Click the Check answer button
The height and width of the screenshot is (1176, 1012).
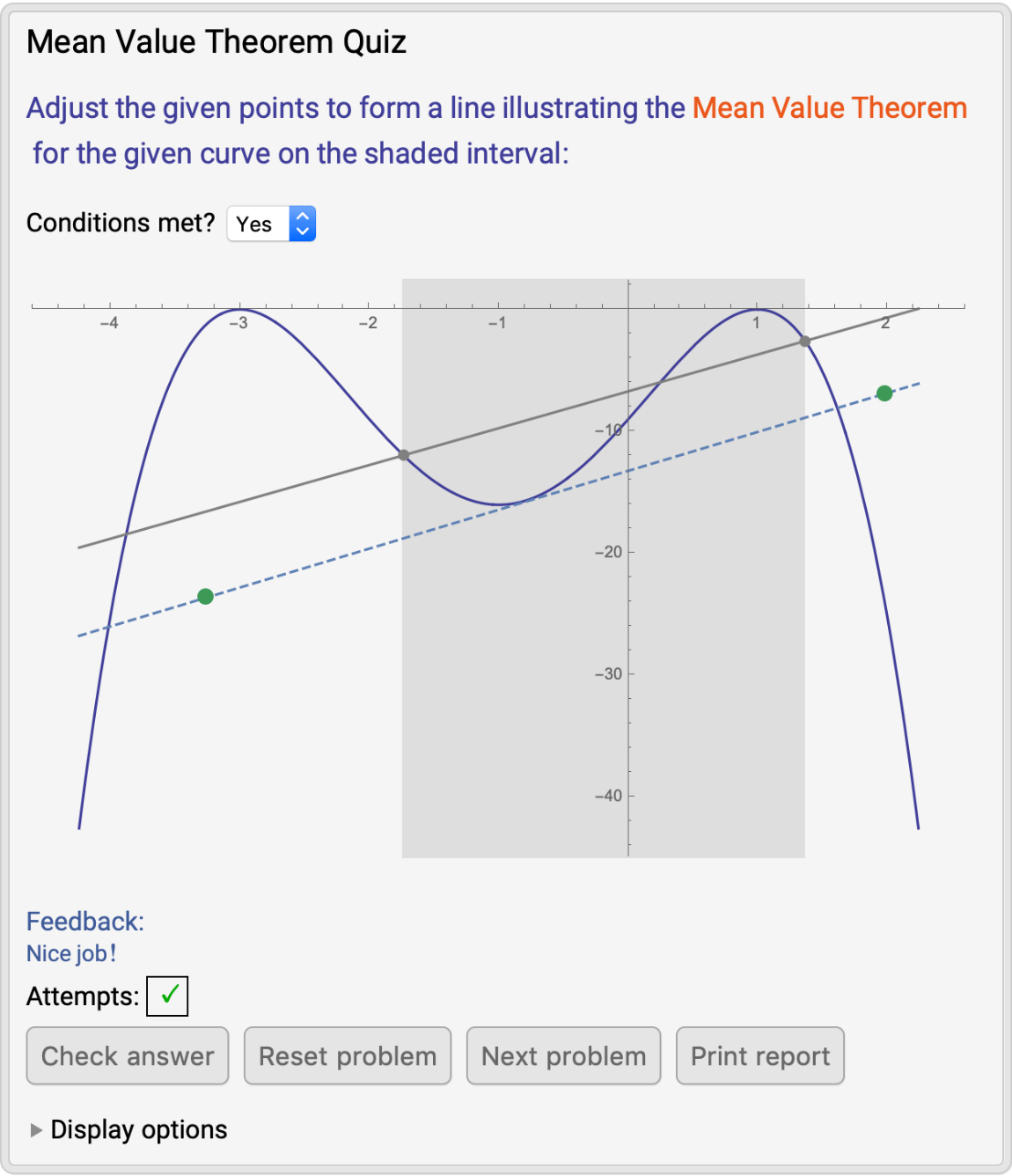pyautogui.click(x=128, y=1055)
